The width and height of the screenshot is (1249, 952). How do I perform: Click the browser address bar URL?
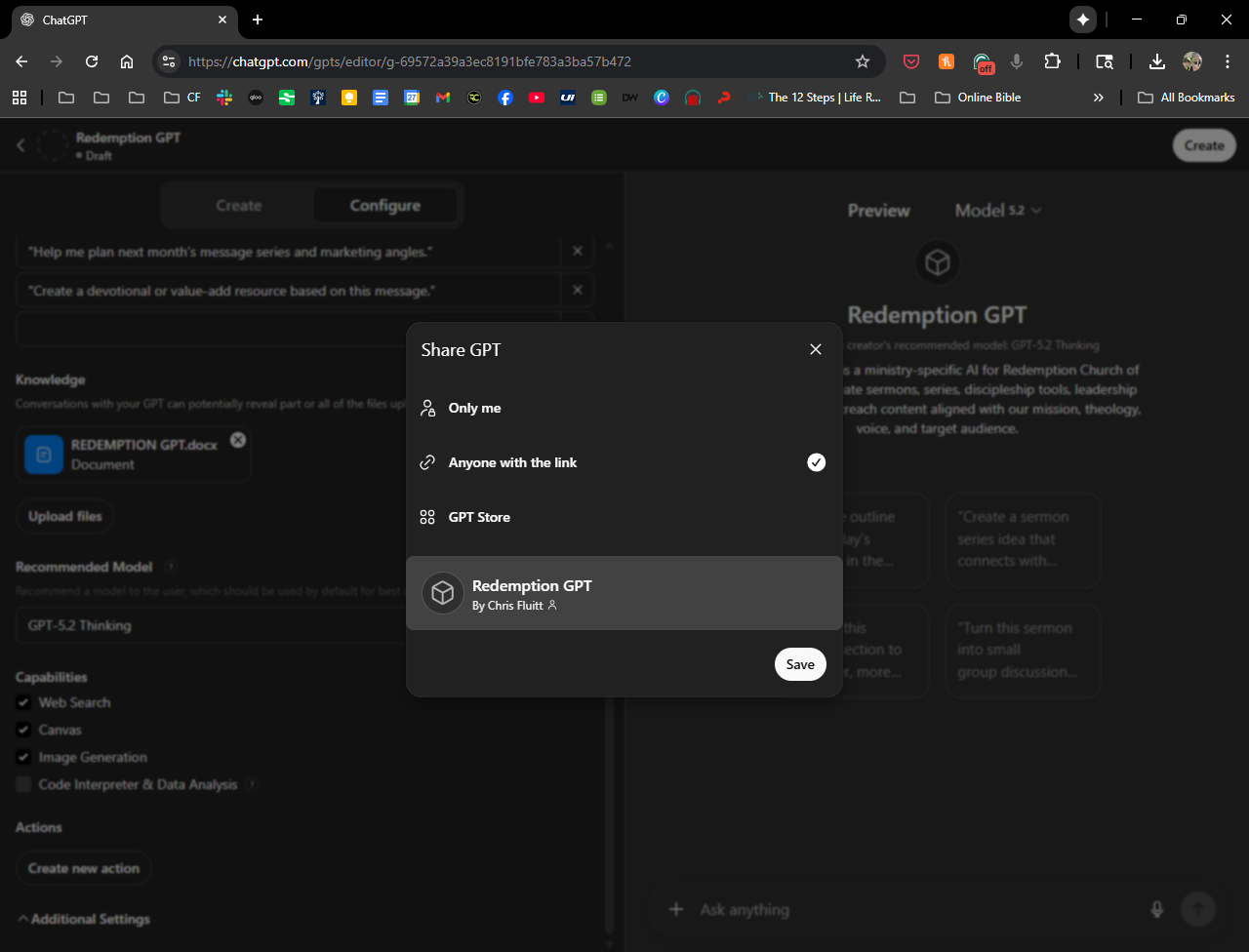[410, 61]
